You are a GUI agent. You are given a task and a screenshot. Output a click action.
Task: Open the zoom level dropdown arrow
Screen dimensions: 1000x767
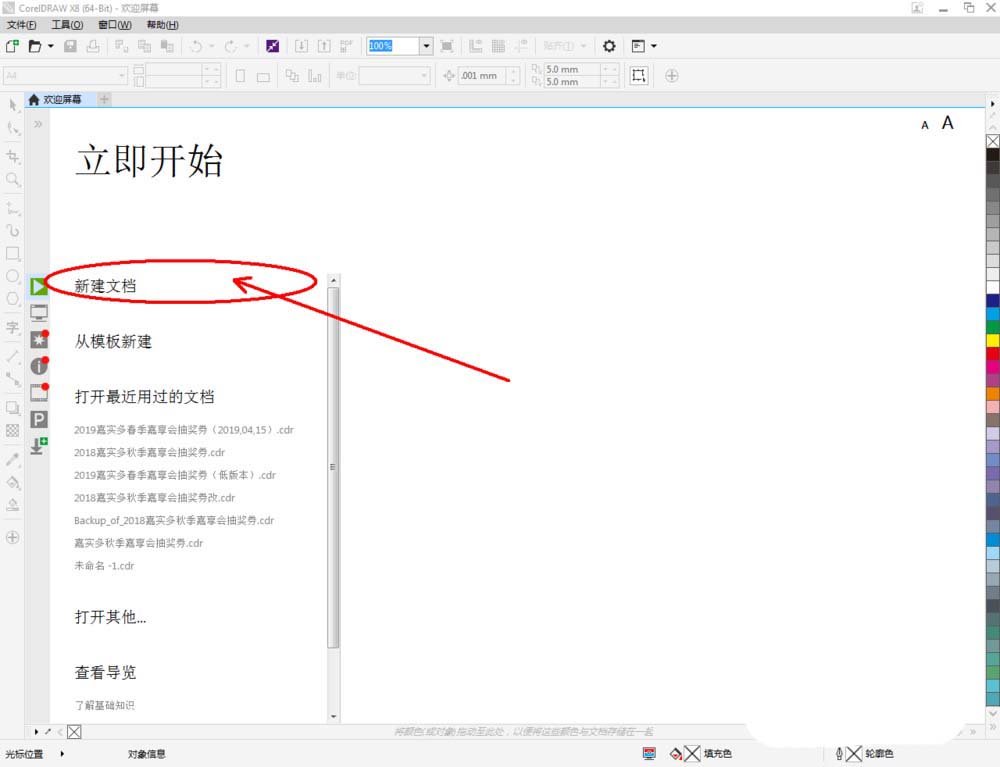coord(426,46)
